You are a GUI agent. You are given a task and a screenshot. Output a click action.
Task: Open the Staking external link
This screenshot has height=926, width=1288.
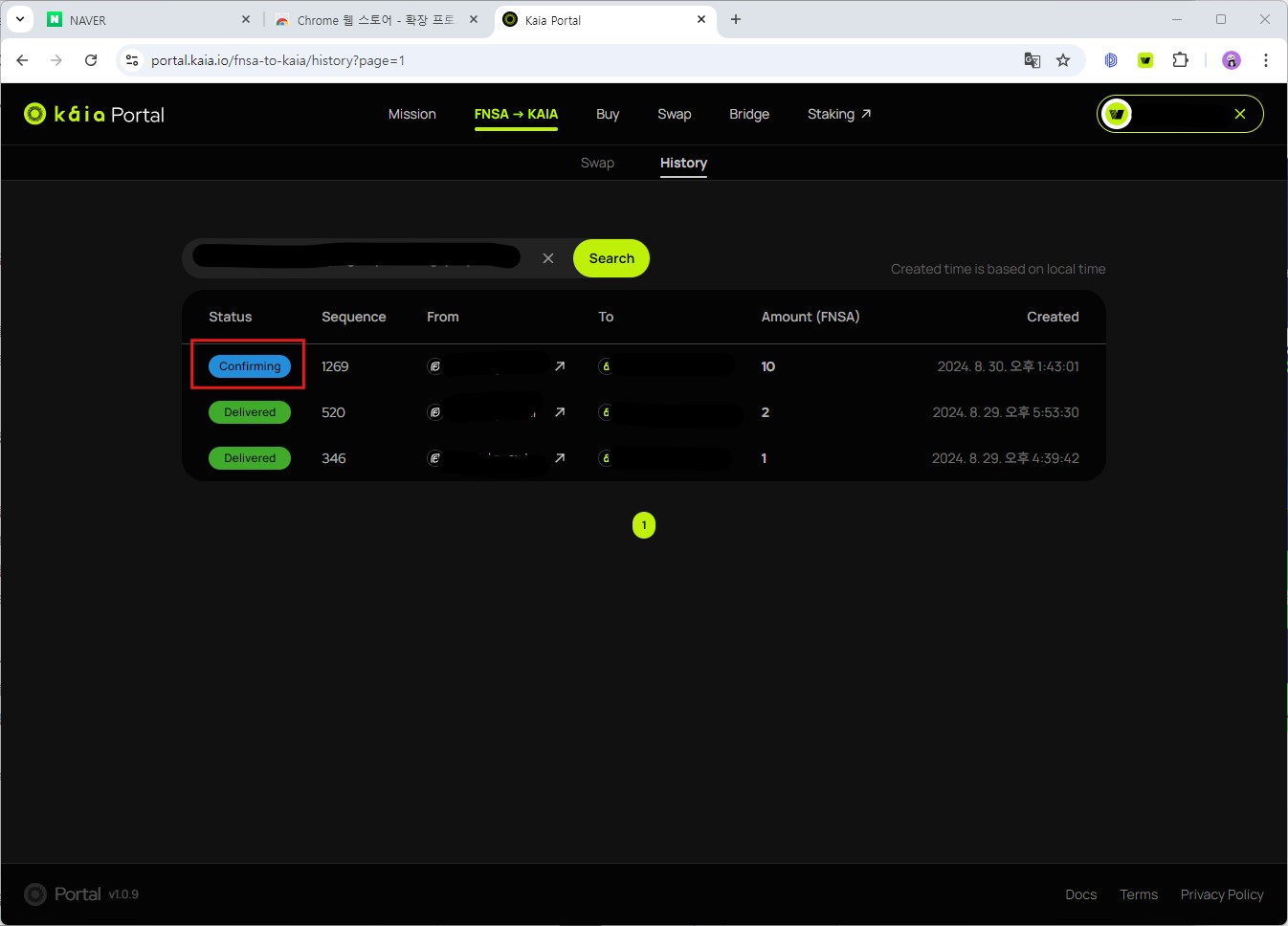(x=839, y=114)
